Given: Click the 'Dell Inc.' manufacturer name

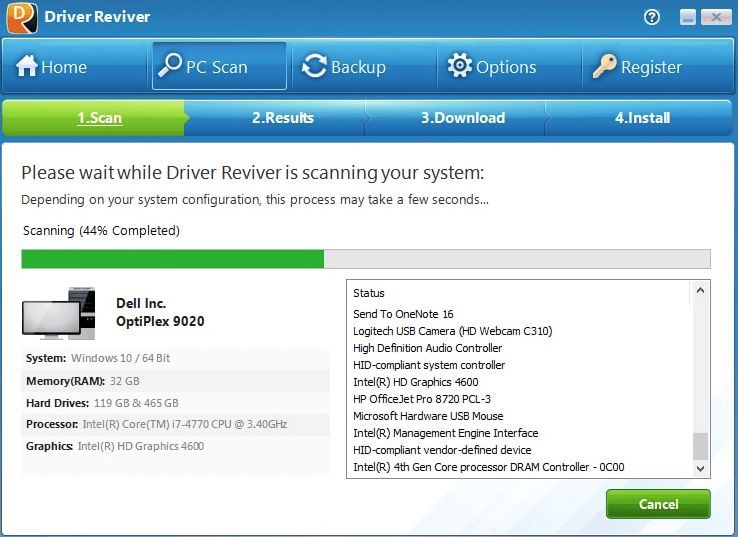Looking at the screenshot, I should coord(141,303).
